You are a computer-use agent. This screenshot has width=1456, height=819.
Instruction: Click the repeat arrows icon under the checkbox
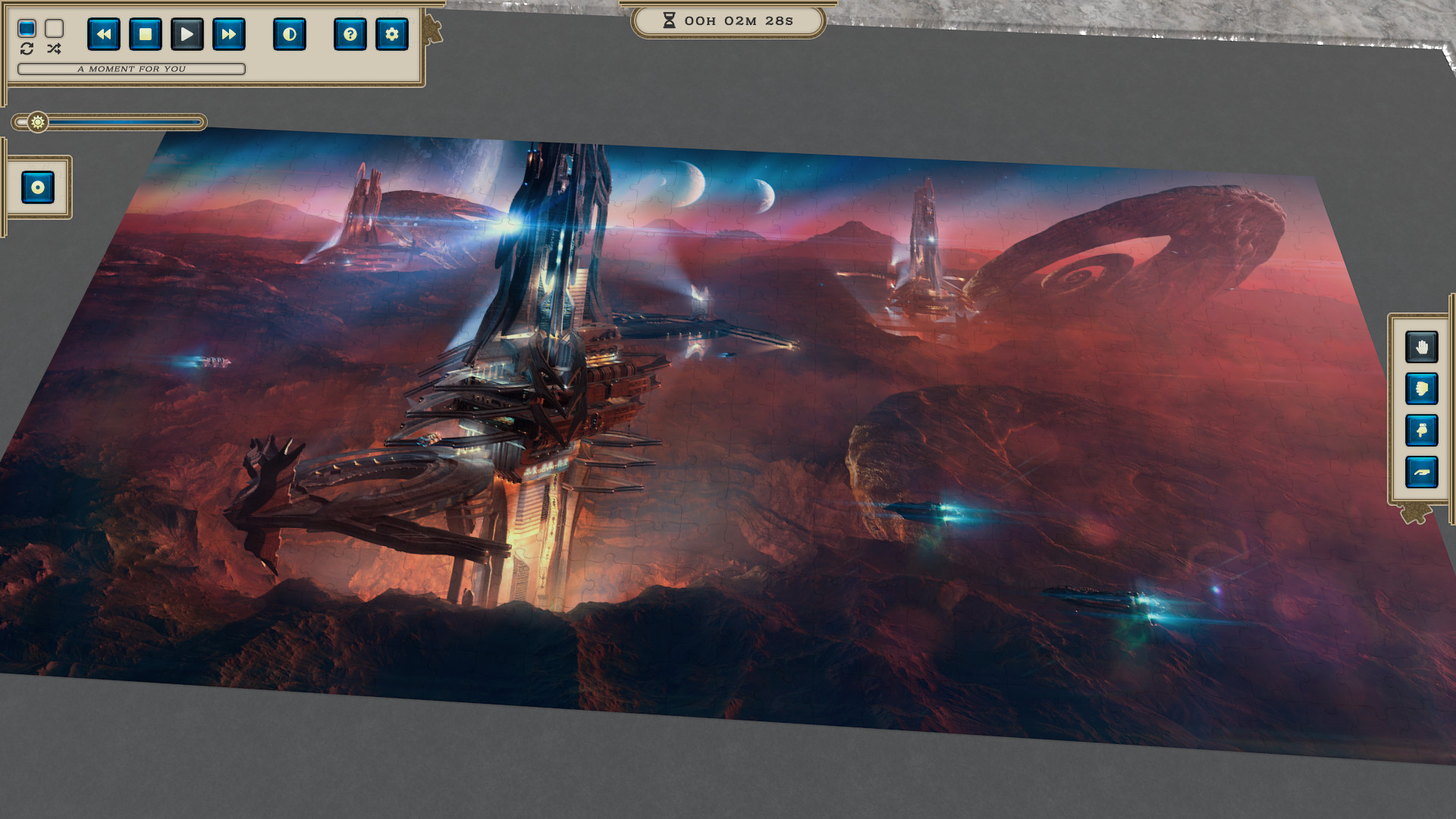point(28,50)
